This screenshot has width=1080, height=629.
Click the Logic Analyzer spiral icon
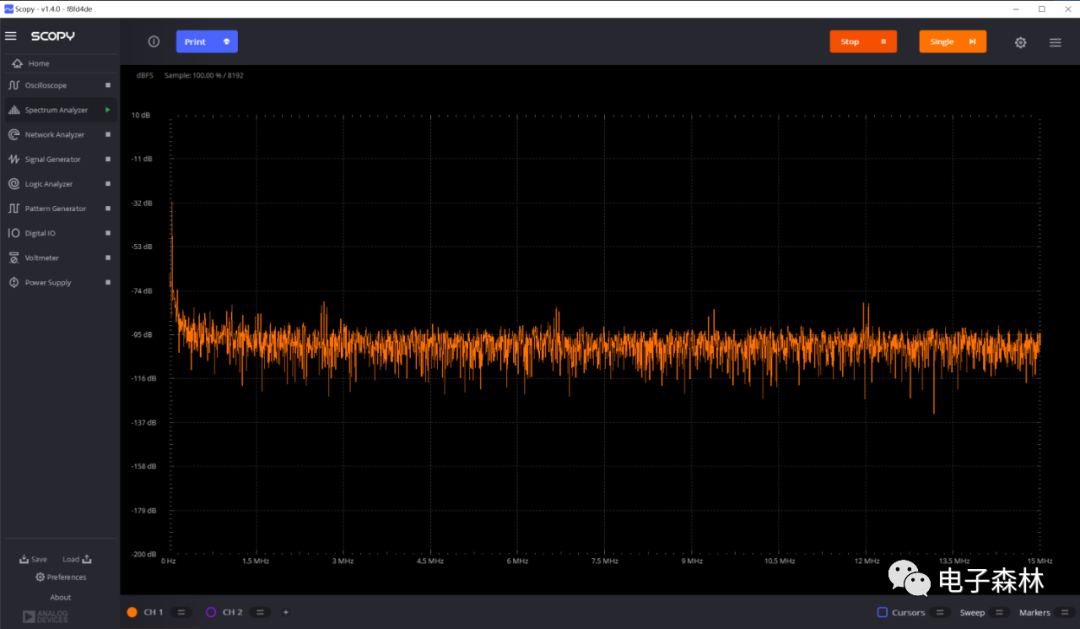click(14, 184)
